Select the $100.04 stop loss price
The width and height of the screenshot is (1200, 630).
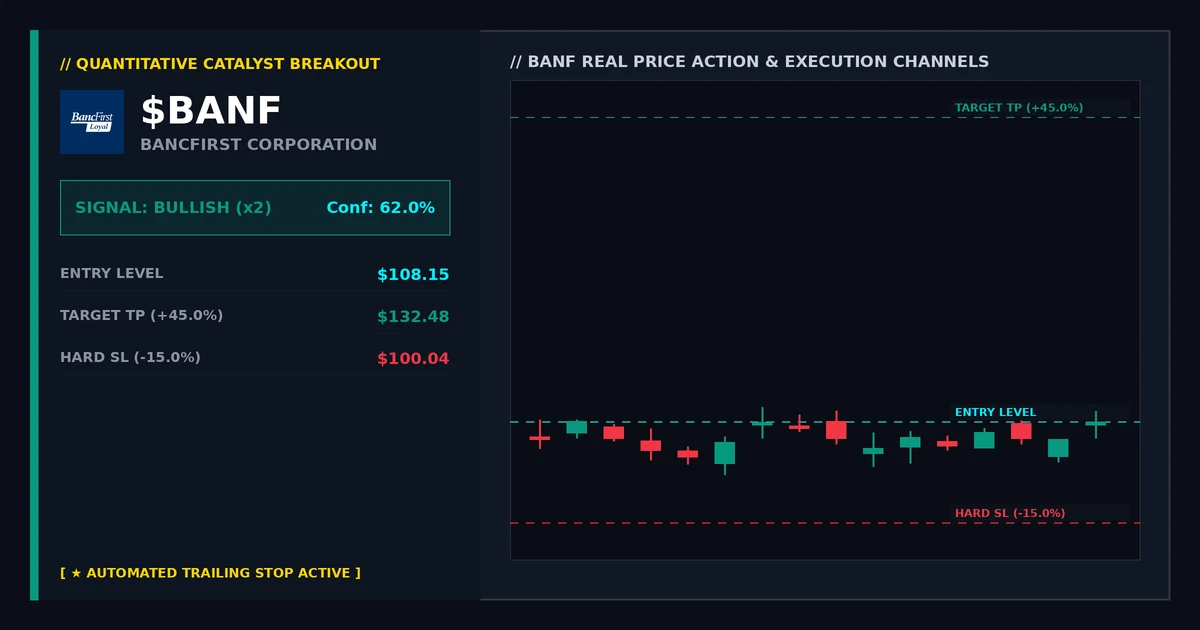click(413, 359)
